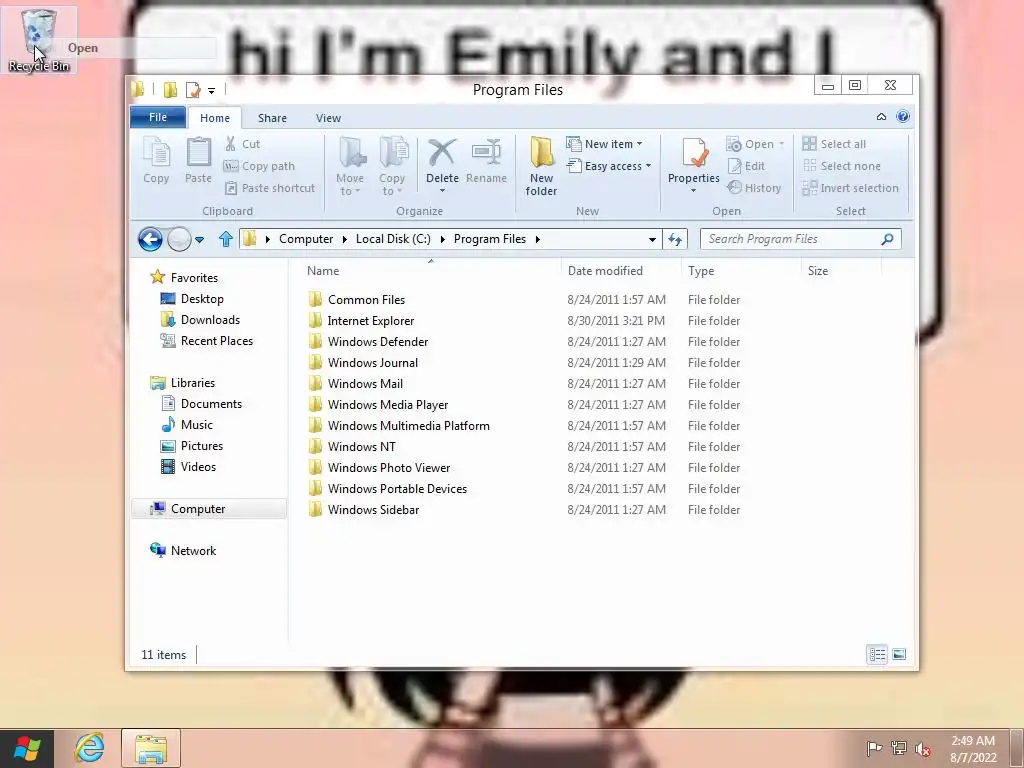1024x768 pixels.
Task: Open Downloads in Favorites pane
Action: point(210,320)
